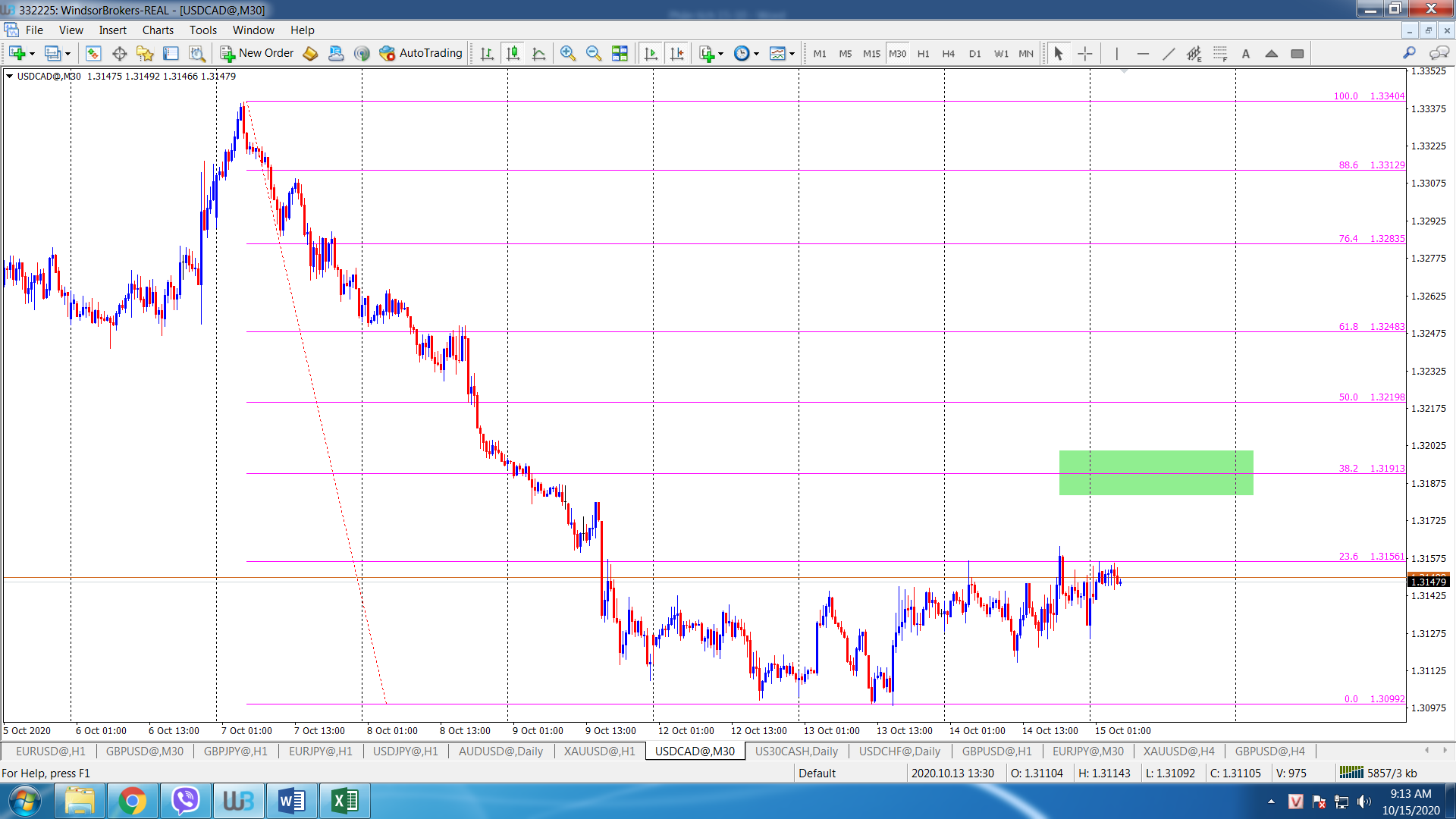Select the Cursor arrow tool
The image size is (1456, 819).
coord(1059,53)
